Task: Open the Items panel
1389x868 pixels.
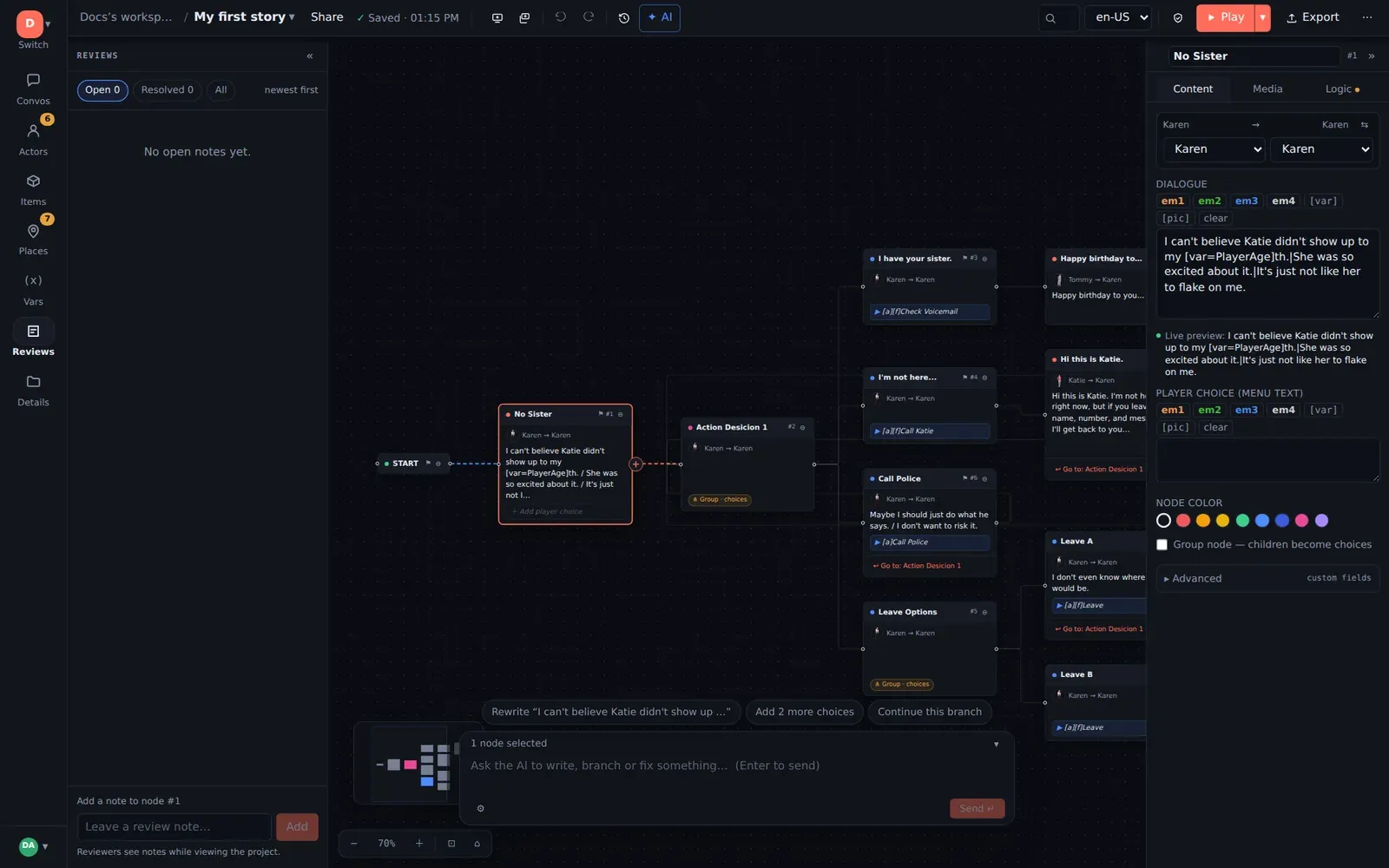Action: 33,189
